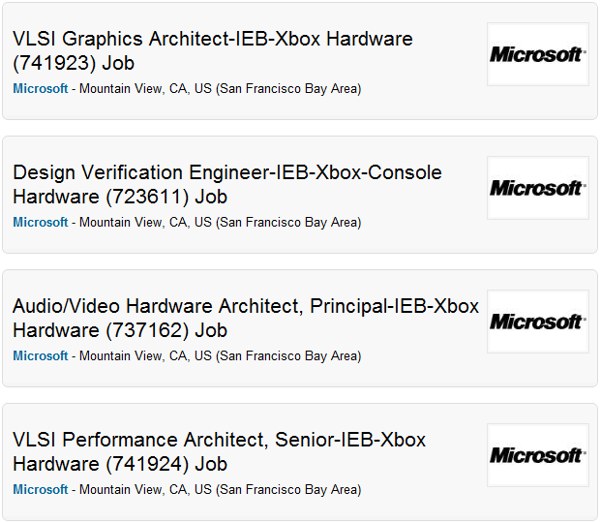600x523 pixels.
Task: Click Microsoft logo beside Design Verification Engineer job
Action: pos(537,188)
